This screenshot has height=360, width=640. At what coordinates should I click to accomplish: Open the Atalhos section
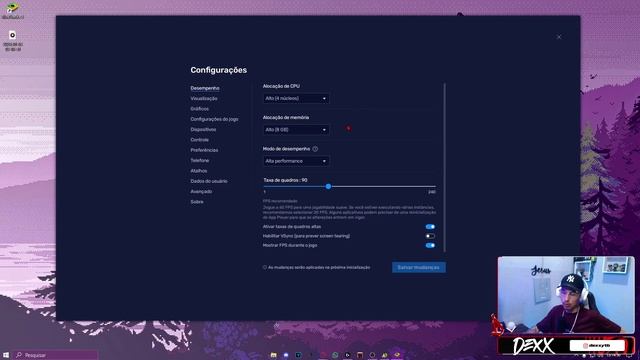click(199, 171)
